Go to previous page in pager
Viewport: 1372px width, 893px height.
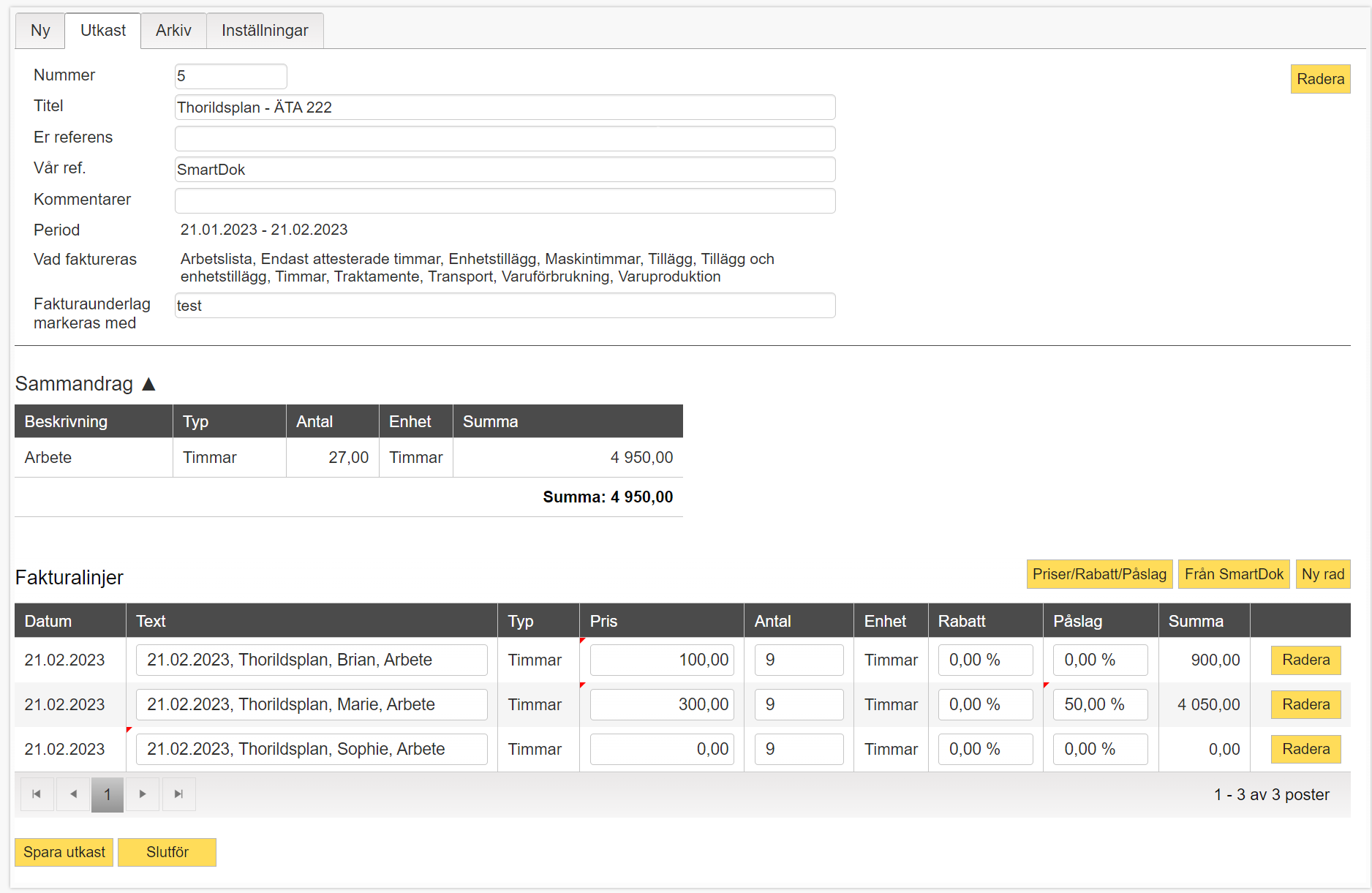coord(72,794)
